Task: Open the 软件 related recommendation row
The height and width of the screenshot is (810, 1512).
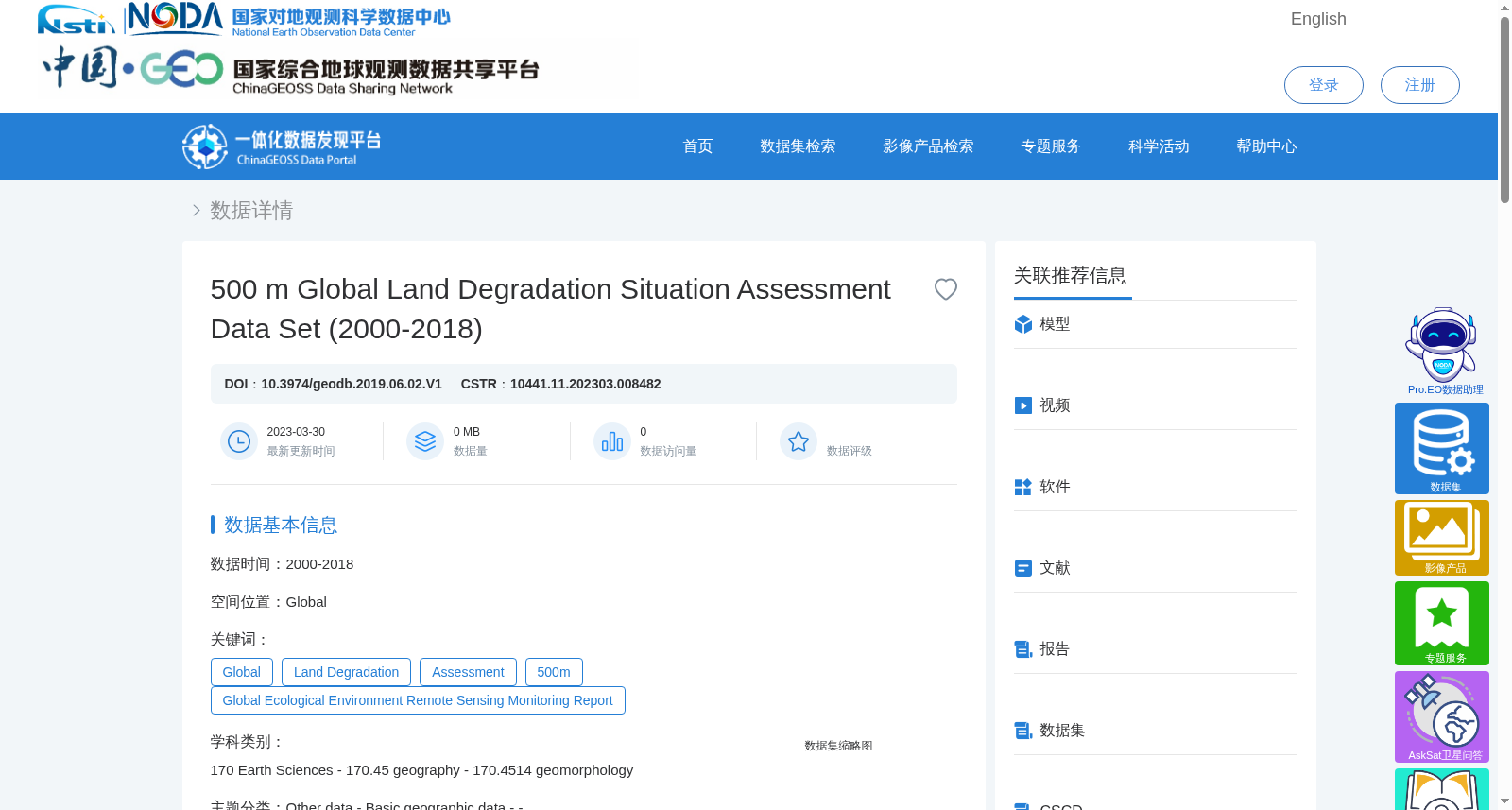Action: (x=1155, y=487)
